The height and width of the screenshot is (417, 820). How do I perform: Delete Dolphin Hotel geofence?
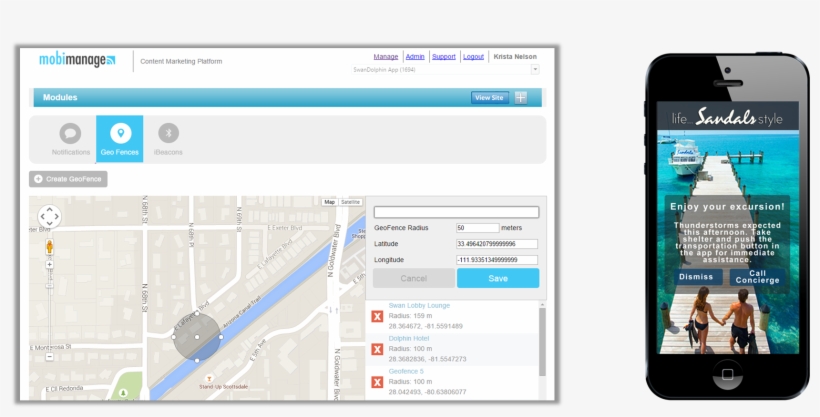(377, 349)
